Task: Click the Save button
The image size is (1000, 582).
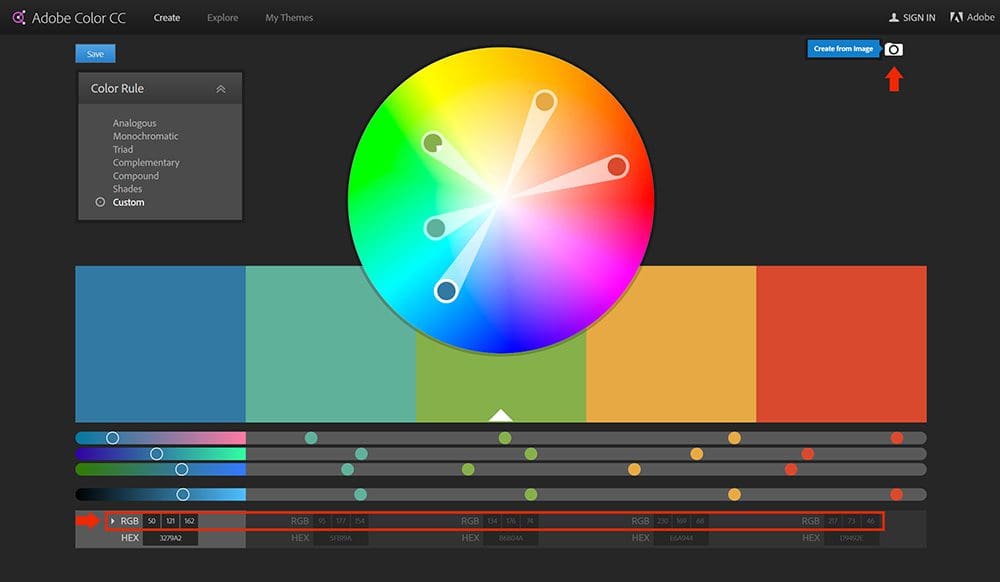Action: point(95,54)
